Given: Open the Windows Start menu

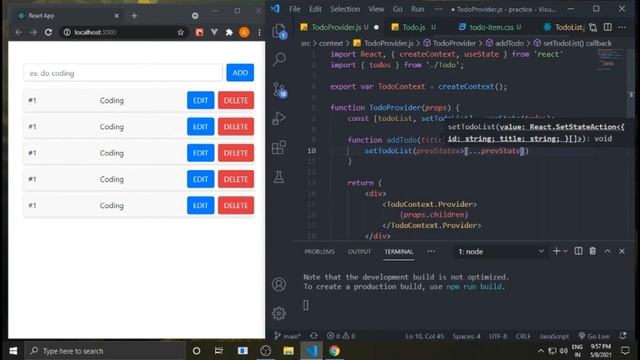Looking at the screenshot, I should (x=13, y=351).
